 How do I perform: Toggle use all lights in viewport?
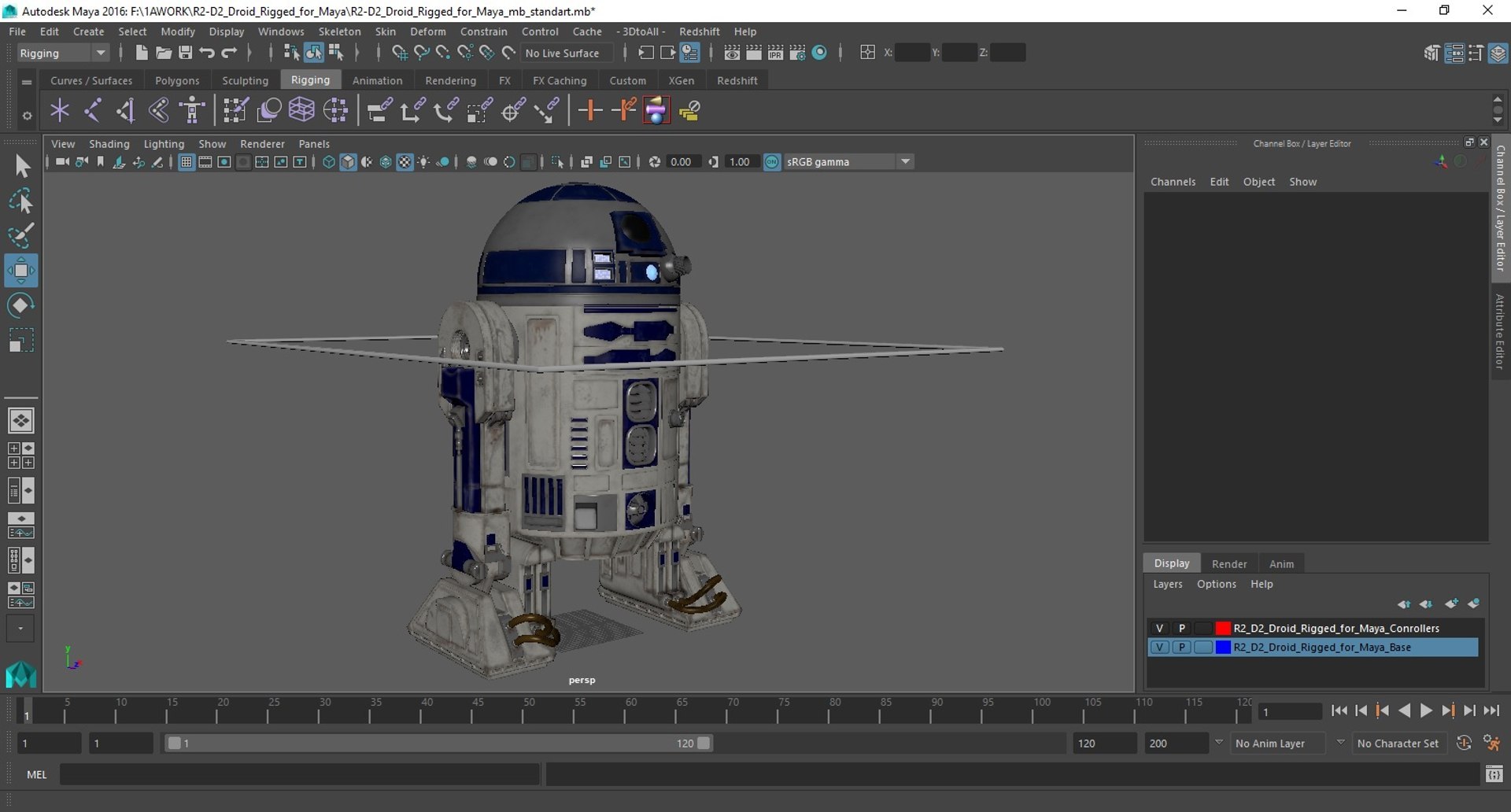[423, 162]
